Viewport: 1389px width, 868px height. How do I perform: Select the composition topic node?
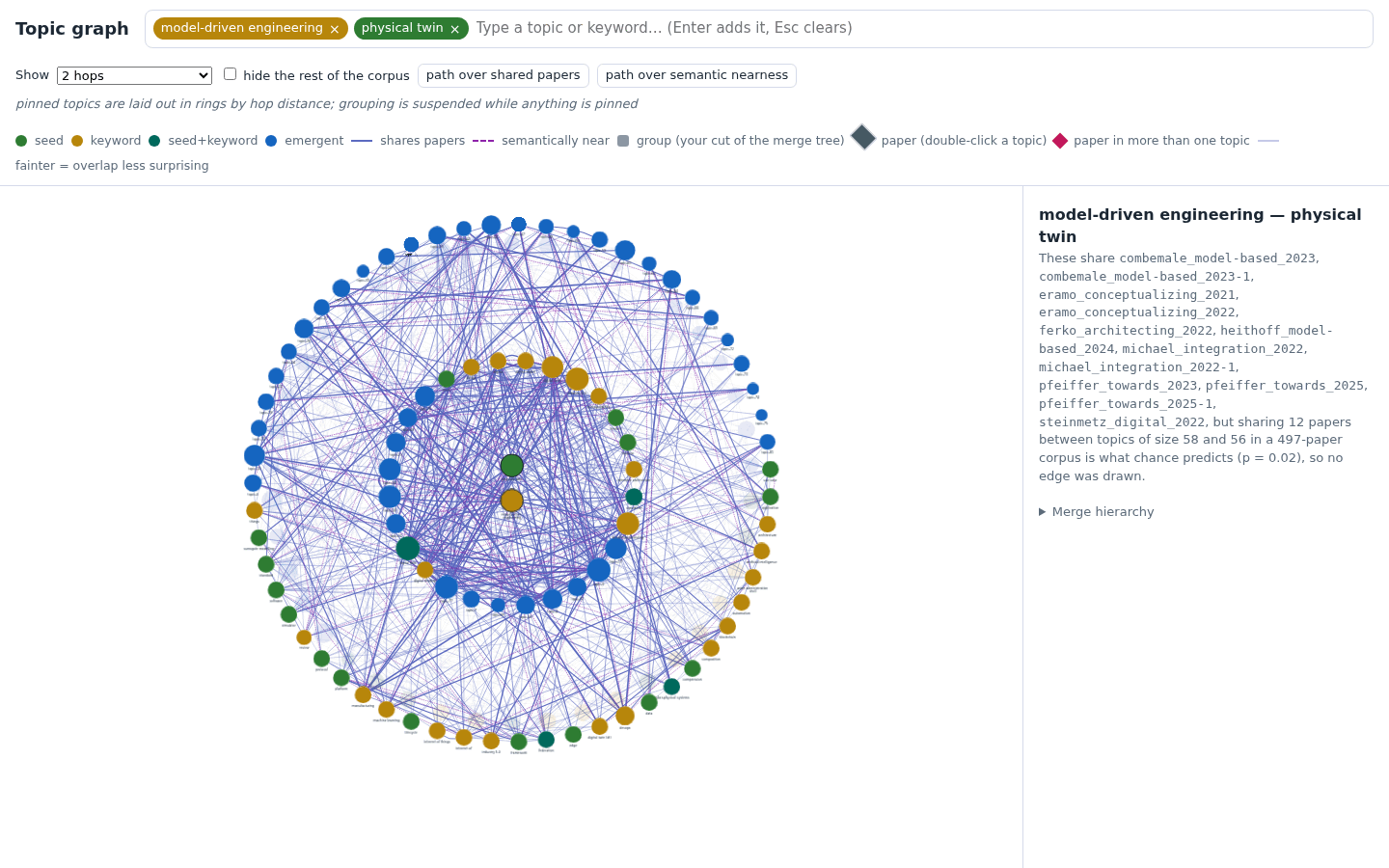tap(711, 648)
